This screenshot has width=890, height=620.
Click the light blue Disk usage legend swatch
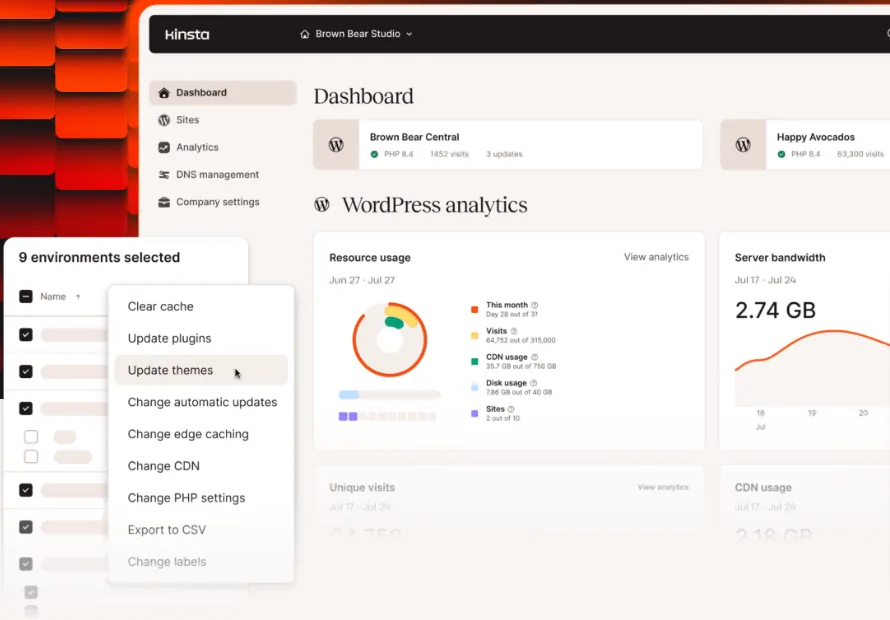pyautogui.click(x=475, y=387)
